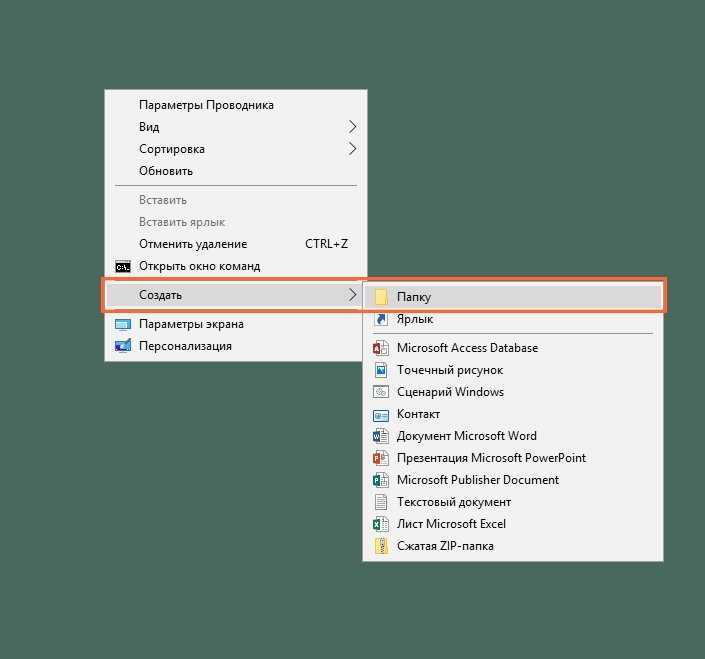
Task: Click the Microsoft Access Database icon
Action: [381, 348]
